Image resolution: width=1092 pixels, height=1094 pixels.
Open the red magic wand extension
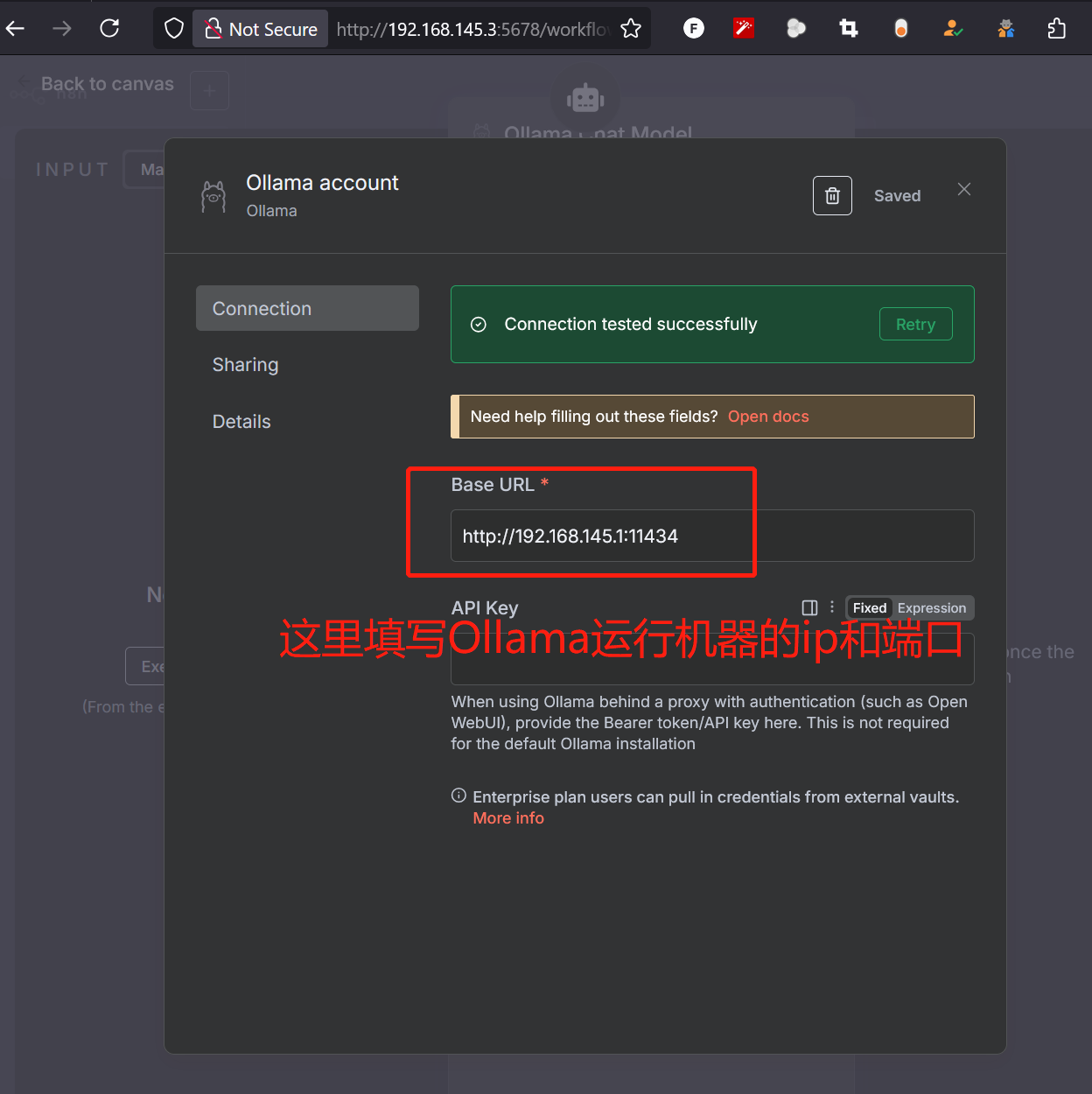(x=744, y=29)
